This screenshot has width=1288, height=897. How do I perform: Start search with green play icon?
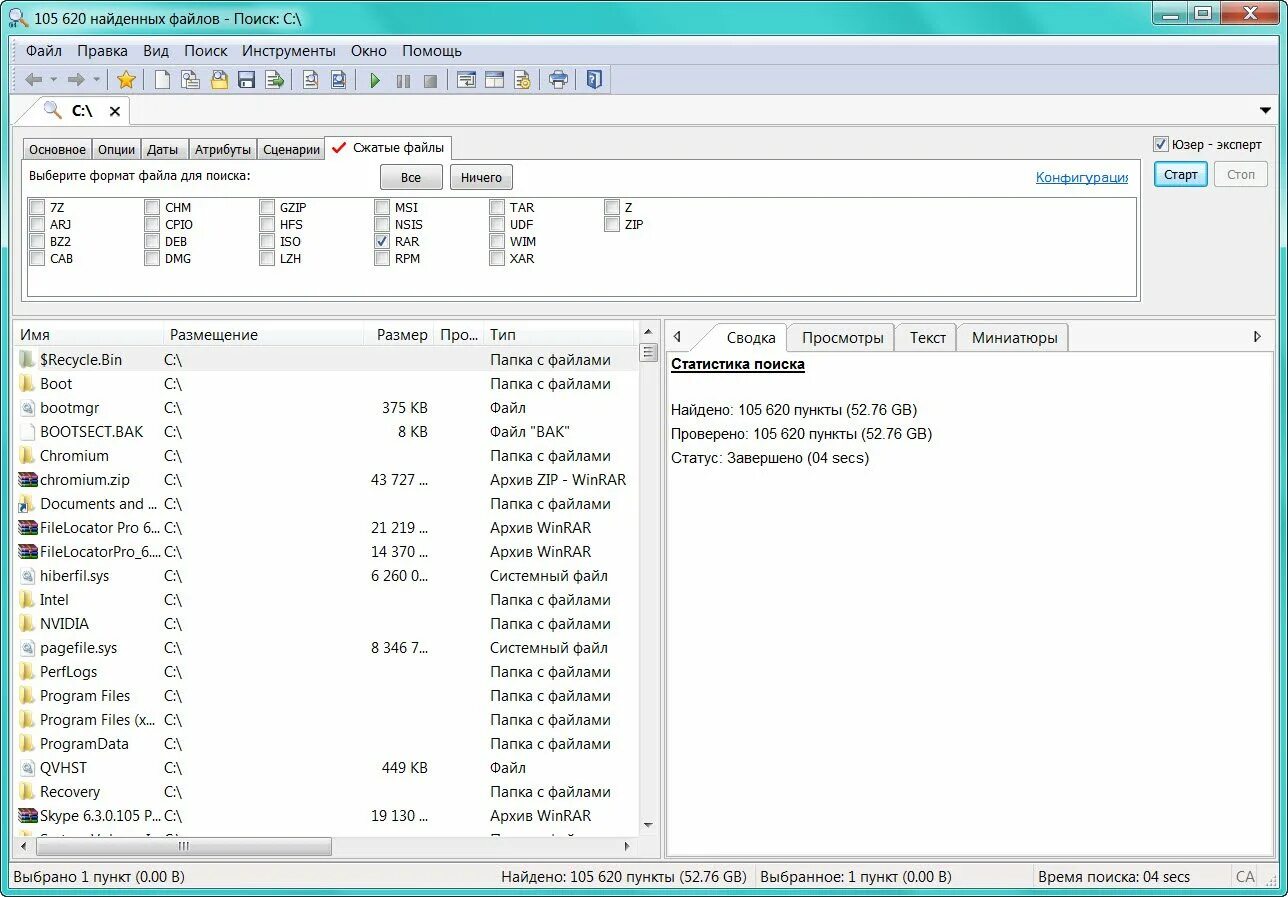point(375,80)
